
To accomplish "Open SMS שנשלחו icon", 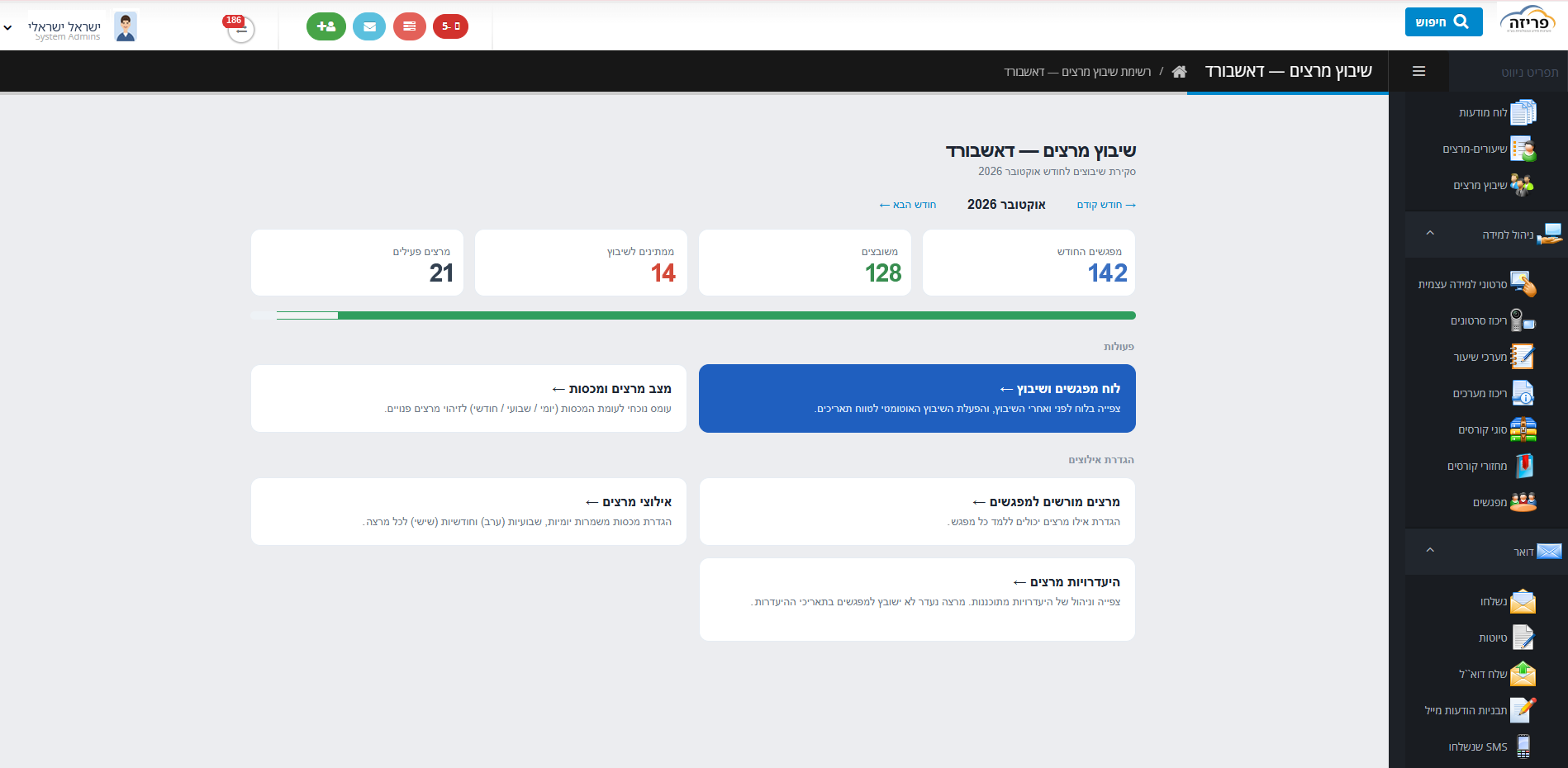I will pos(1523,747).
